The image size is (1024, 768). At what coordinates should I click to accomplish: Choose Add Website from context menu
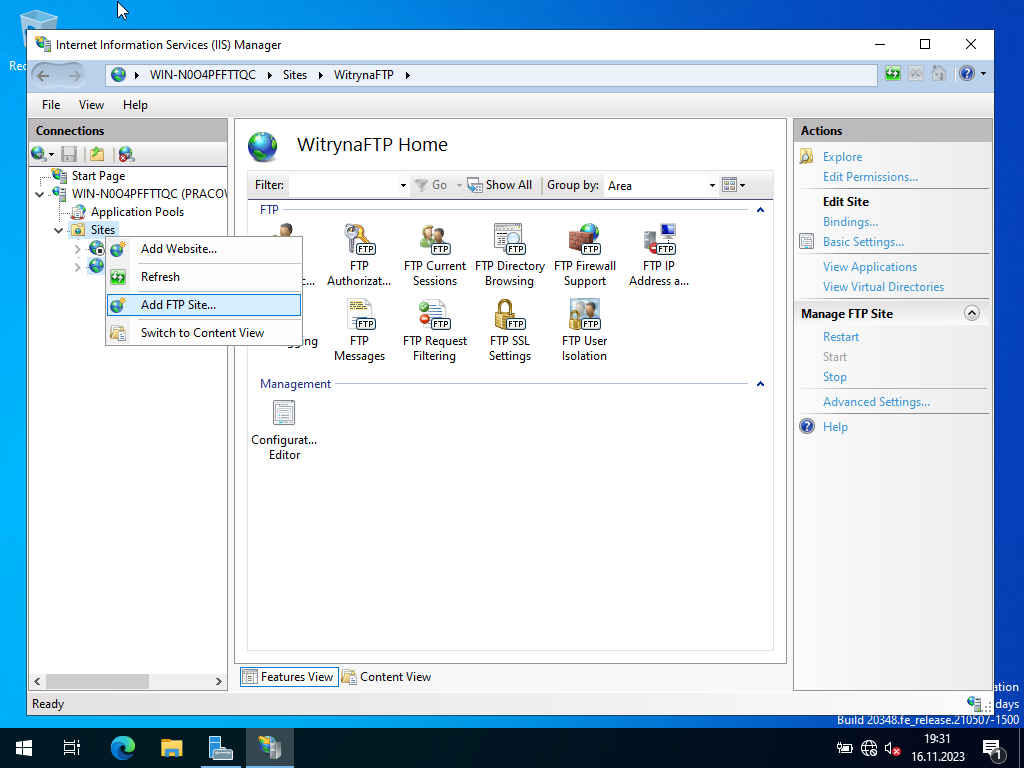coord(204,249)
